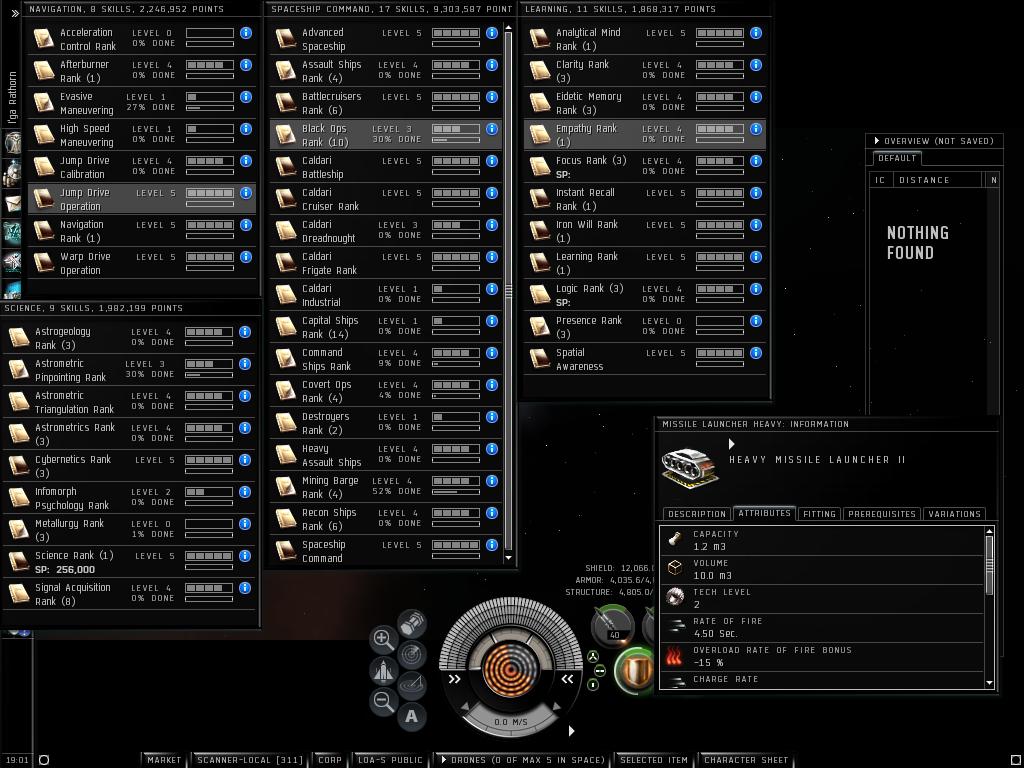Open the Fitting tab
1024x768 pixels.
pyautogui.click(x=819, y=514)
